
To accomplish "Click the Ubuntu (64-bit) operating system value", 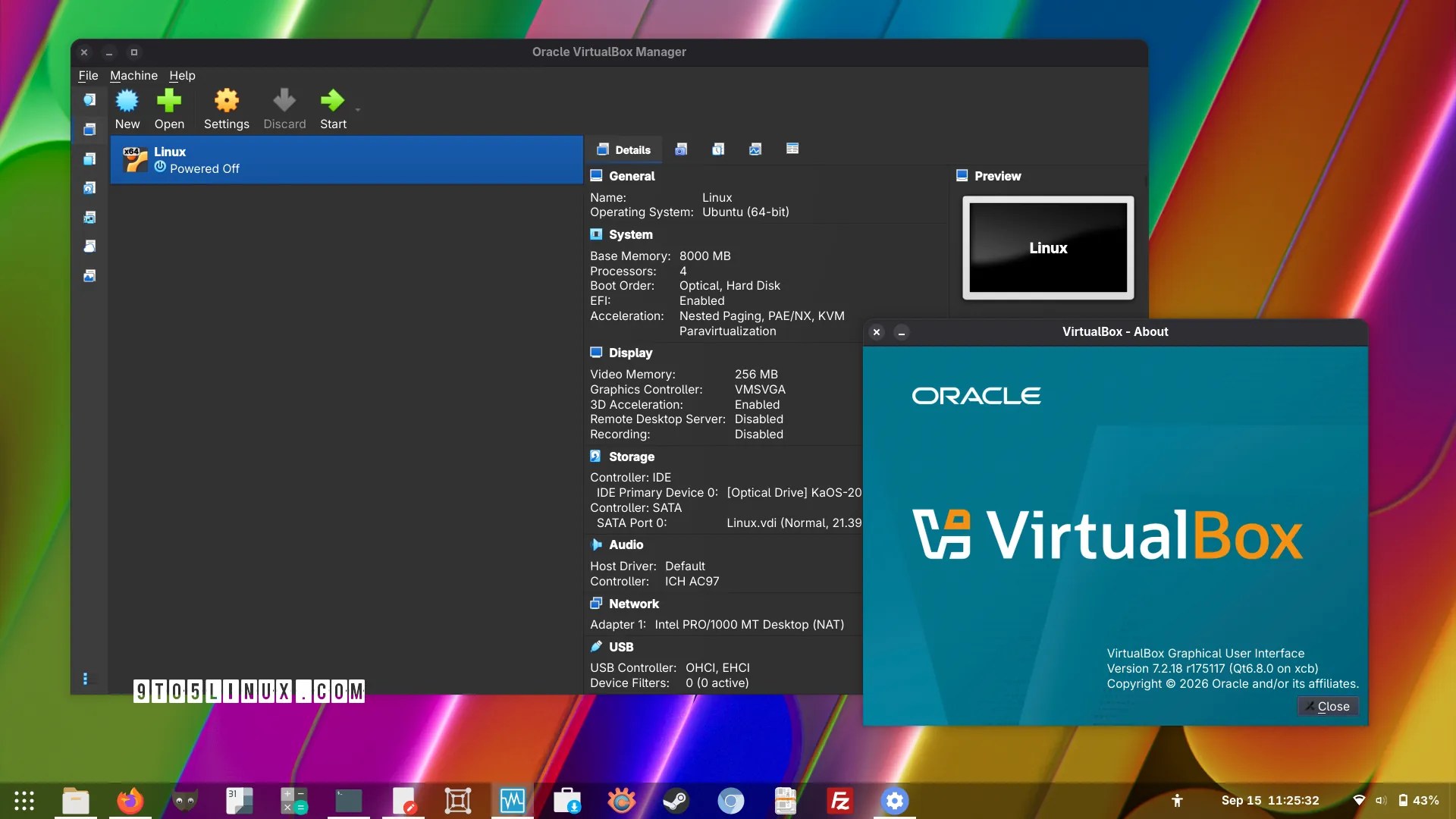I will click(745, 212).
